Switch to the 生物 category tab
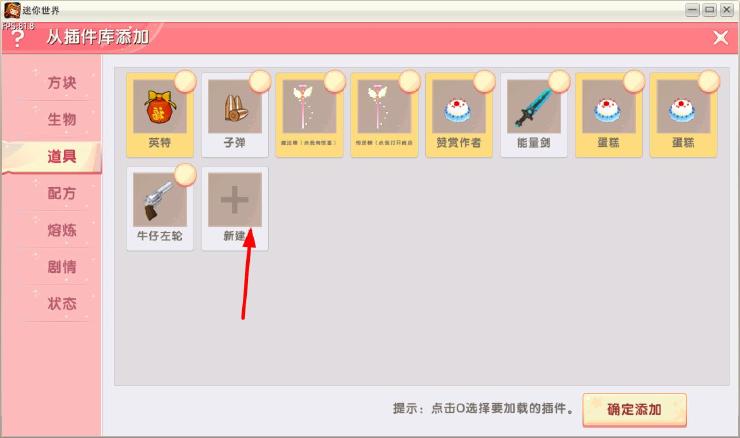740x438 pixels. (x=62, y=119)
